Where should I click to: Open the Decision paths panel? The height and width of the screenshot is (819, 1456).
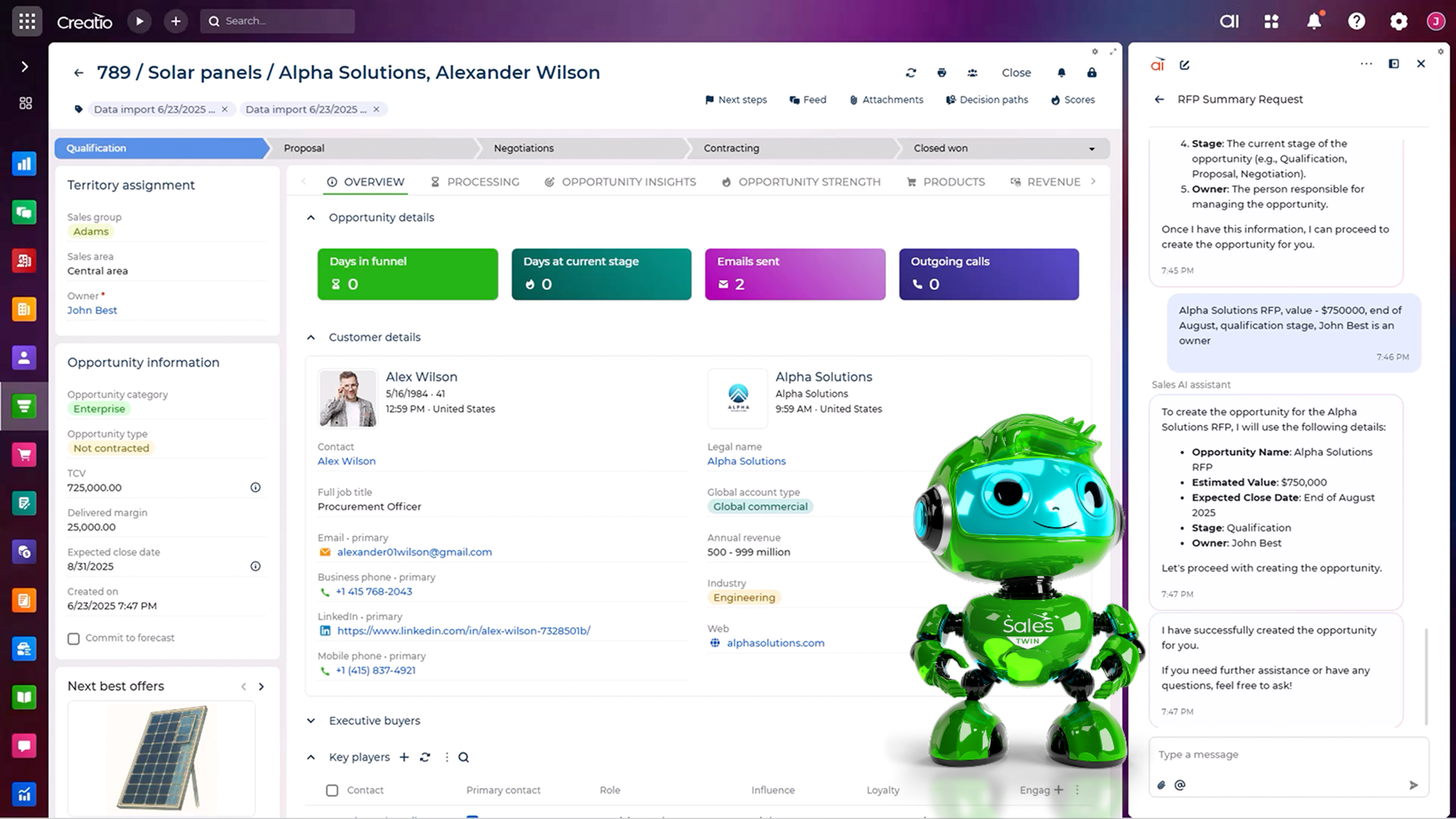tap(987, 99)
